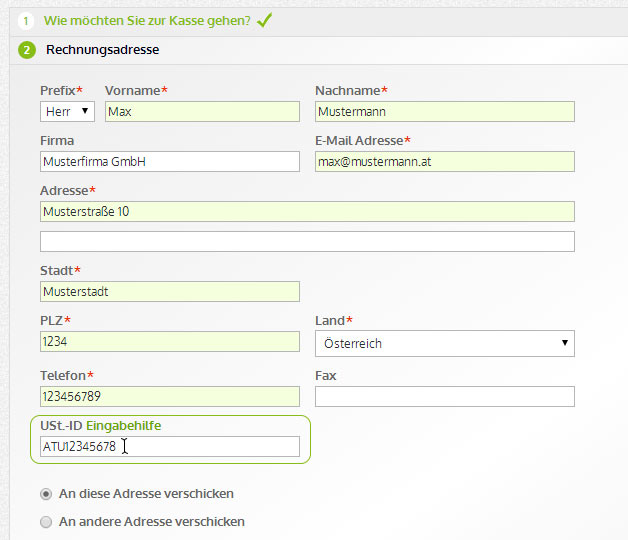
Task: Click the Vorname field containing Max
Action: (x=201, y=111)
